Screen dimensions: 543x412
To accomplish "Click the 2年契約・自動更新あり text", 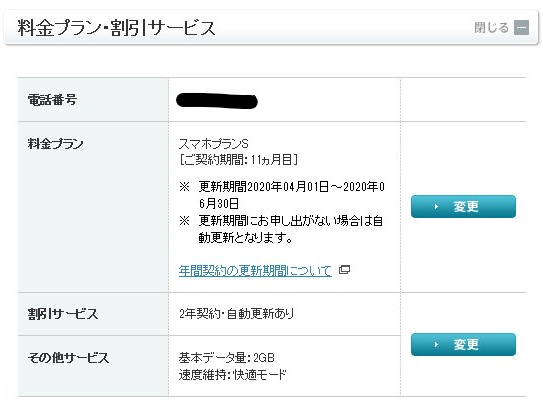I will click(x=237, y=314).
